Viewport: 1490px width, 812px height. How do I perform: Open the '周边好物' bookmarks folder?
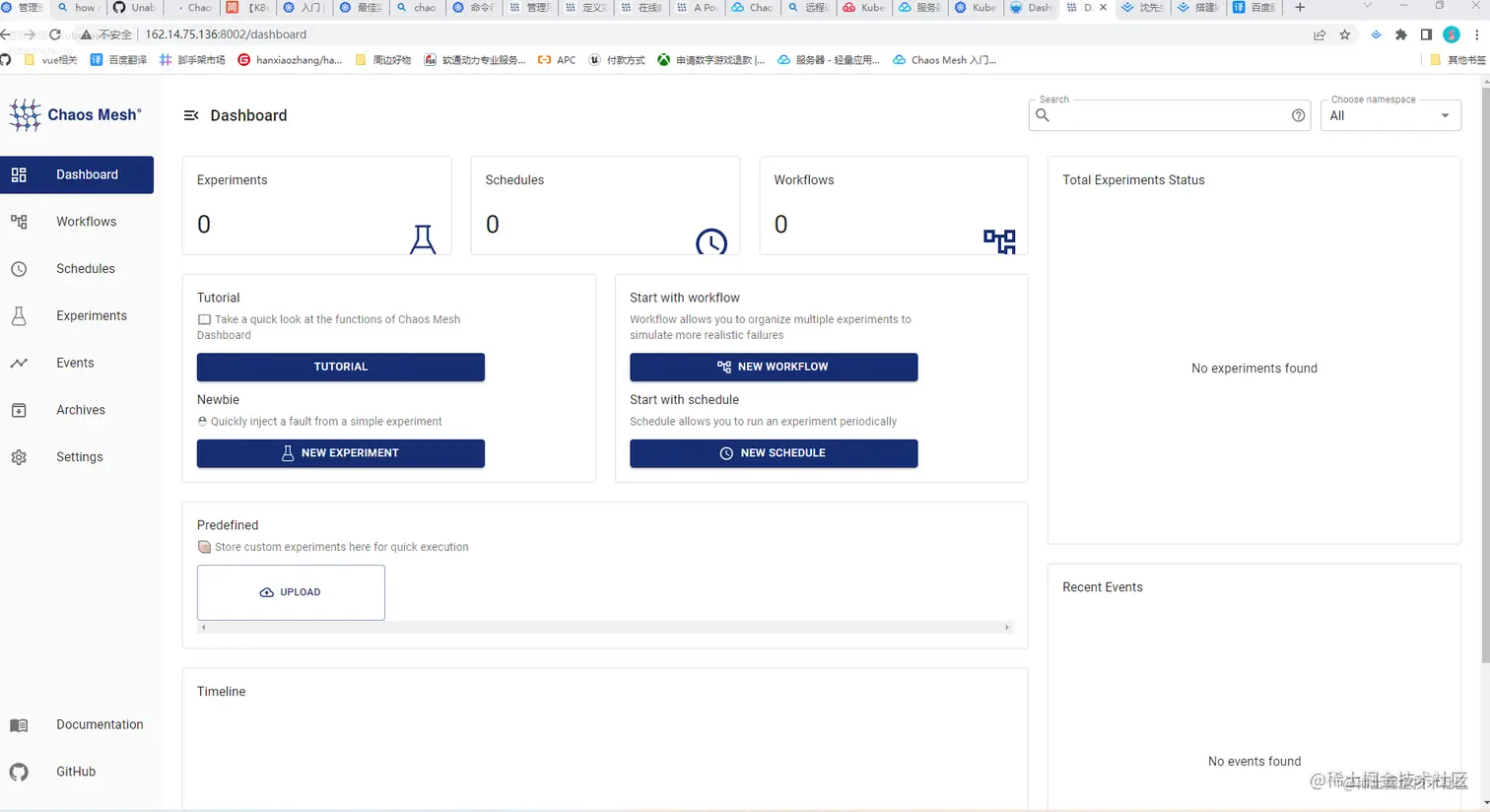383,60
